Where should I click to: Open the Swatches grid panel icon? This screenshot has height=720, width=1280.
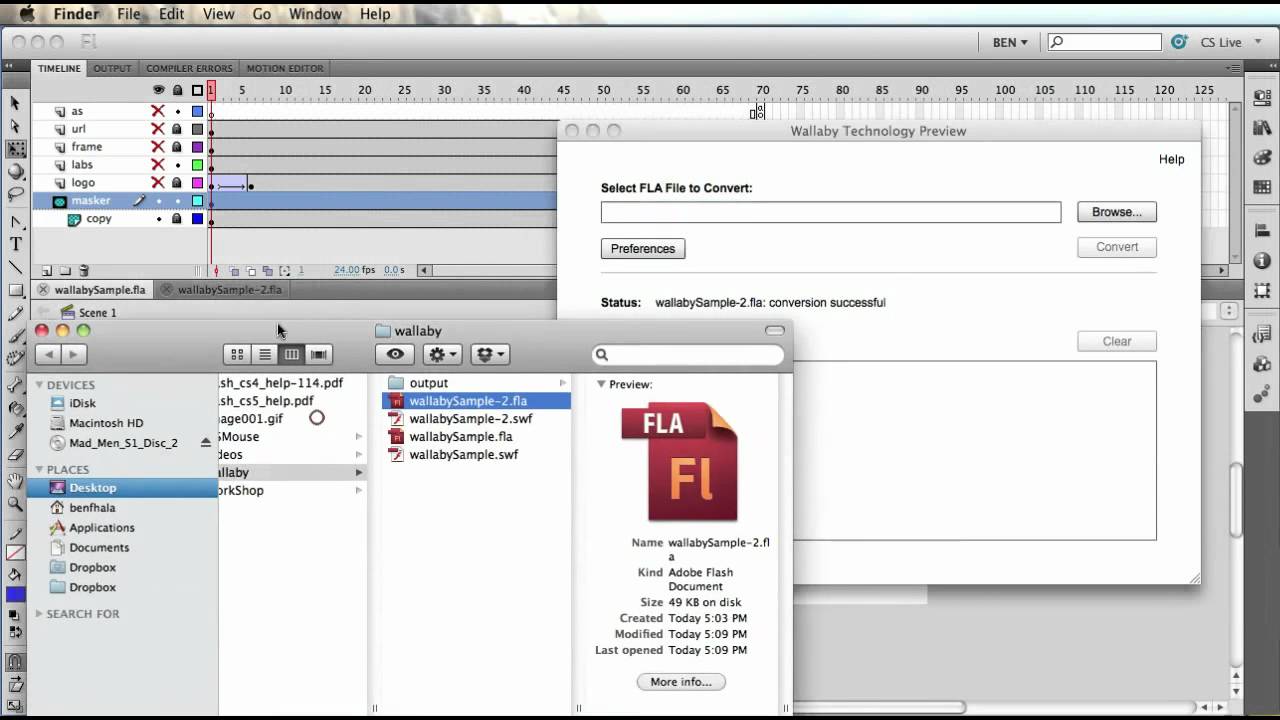coord(1262,187)
